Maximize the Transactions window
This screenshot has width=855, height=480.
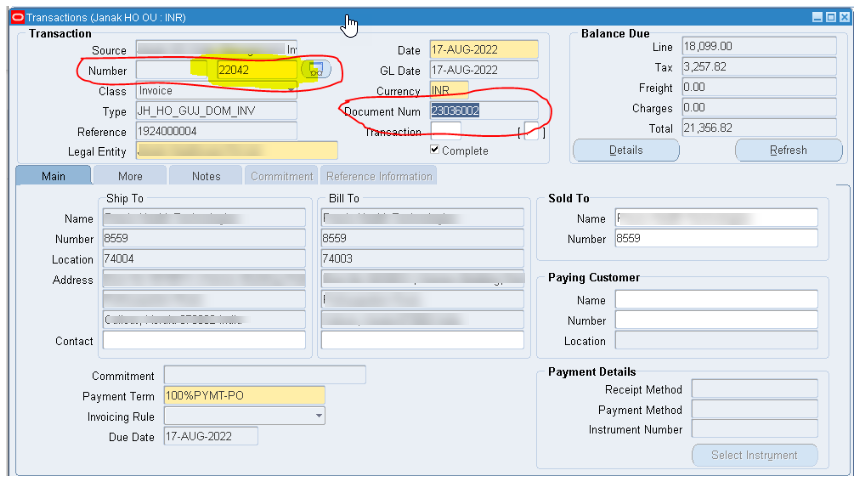point(831,17)
